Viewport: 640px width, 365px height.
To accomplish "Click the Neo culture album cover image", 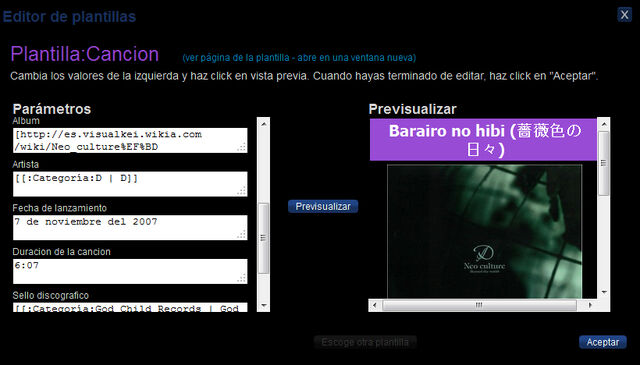I will pos(484,231).
